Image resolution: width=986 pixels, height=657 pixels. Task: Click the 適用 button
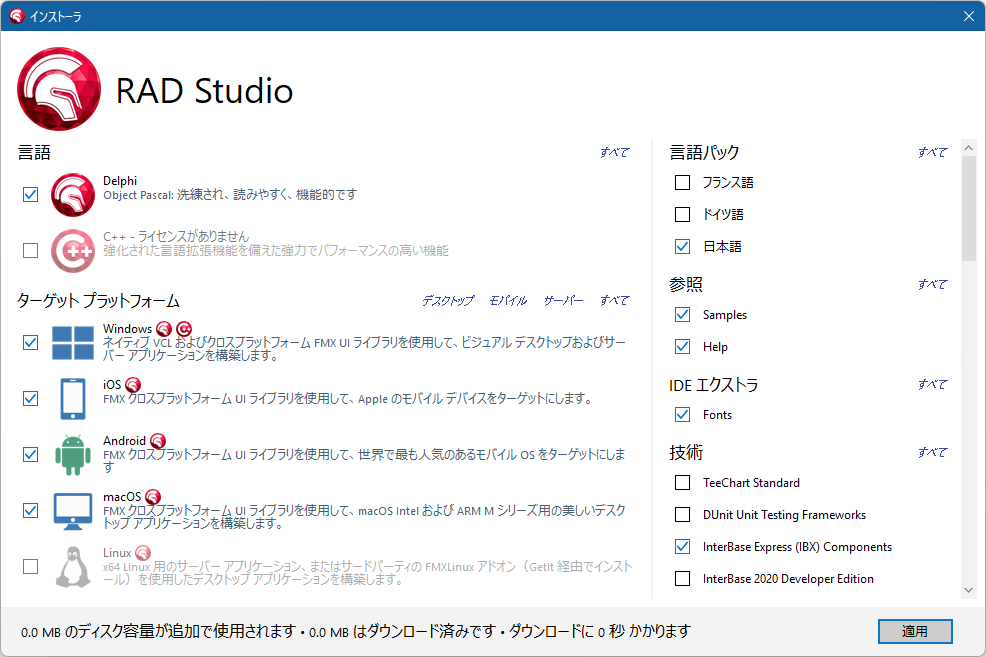[914, 631]
